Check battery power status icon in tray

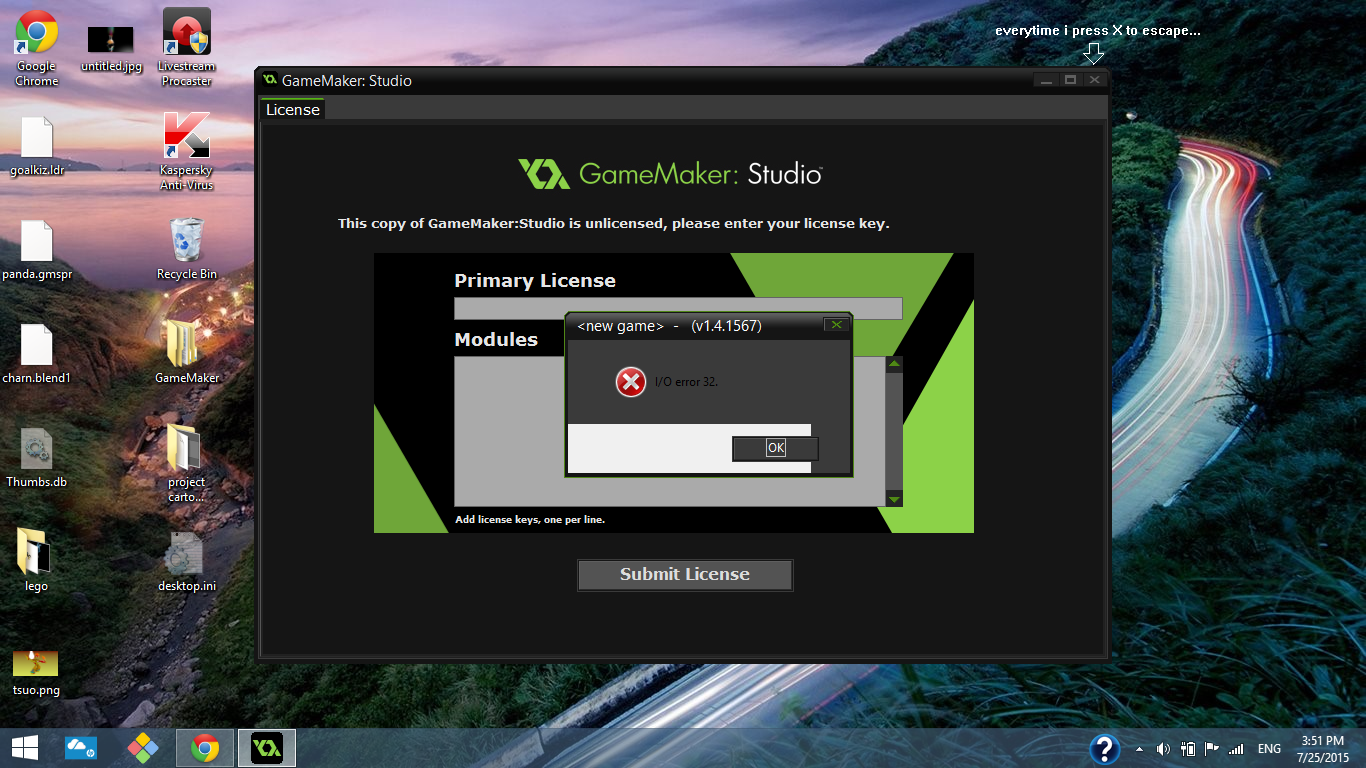[1188, 749]
